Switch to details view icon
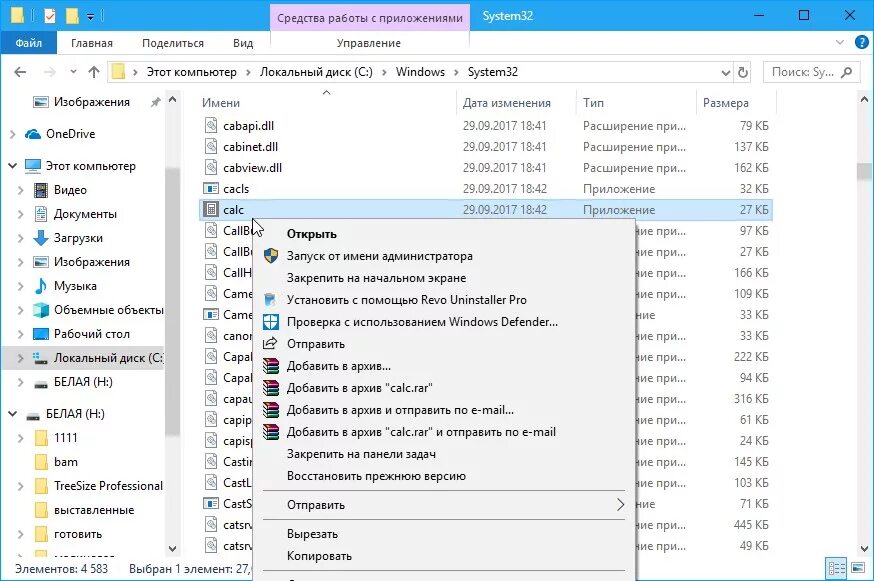The image size is (874, 581). [x=836, y=569]
